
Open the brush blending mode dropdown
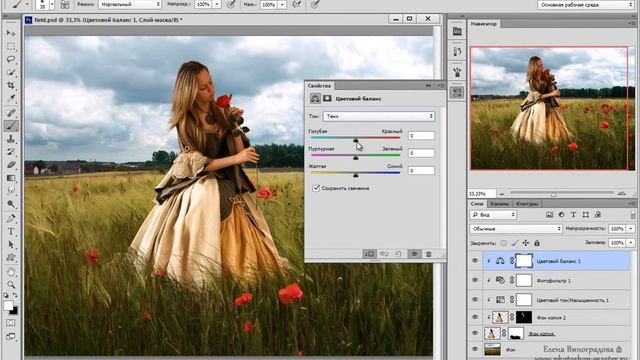[130, 4]
